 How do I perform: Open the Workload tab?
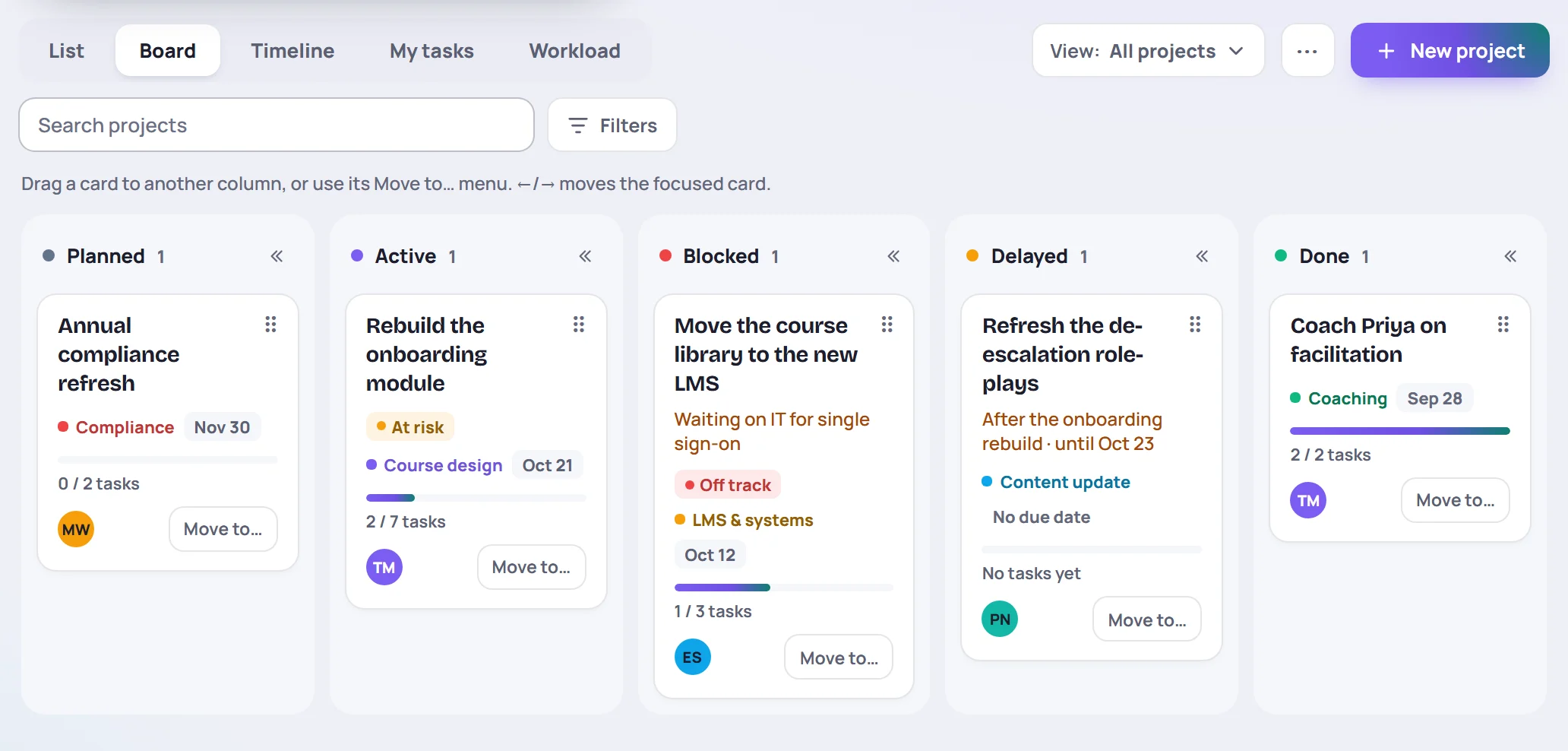click(575, 51)
